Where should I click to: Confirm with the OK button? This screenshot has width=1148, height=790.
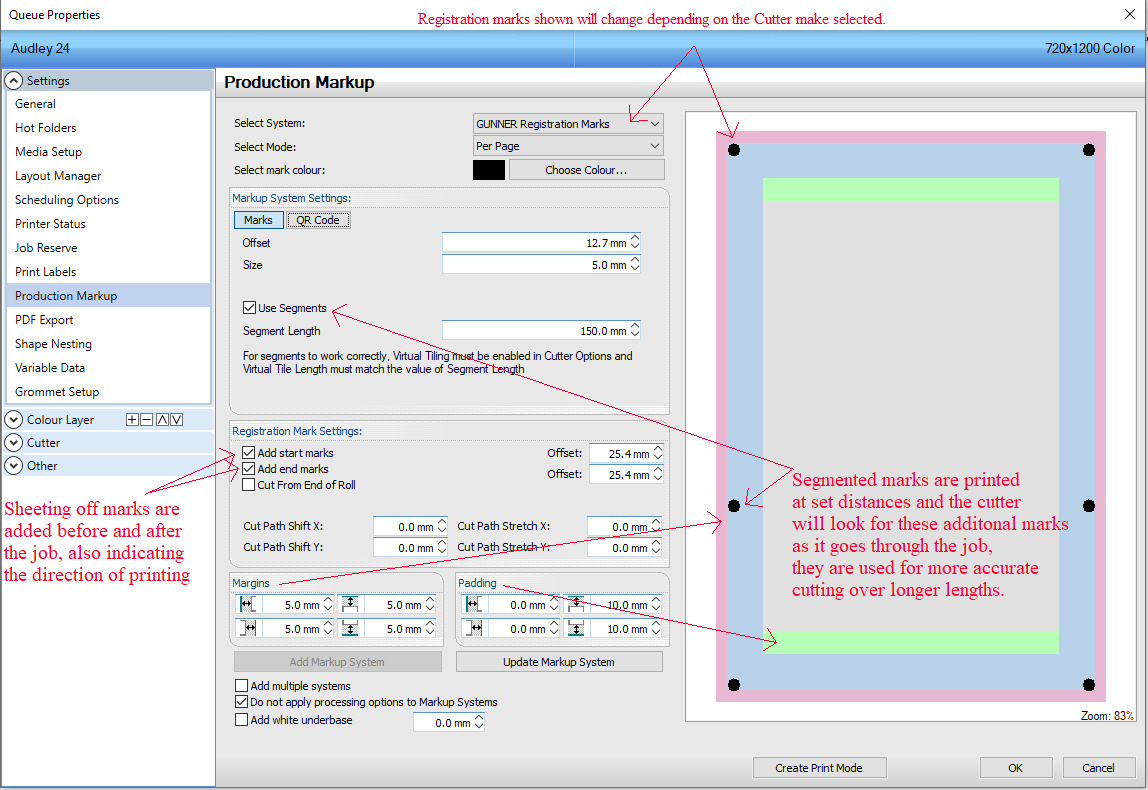click(1015, 768)
